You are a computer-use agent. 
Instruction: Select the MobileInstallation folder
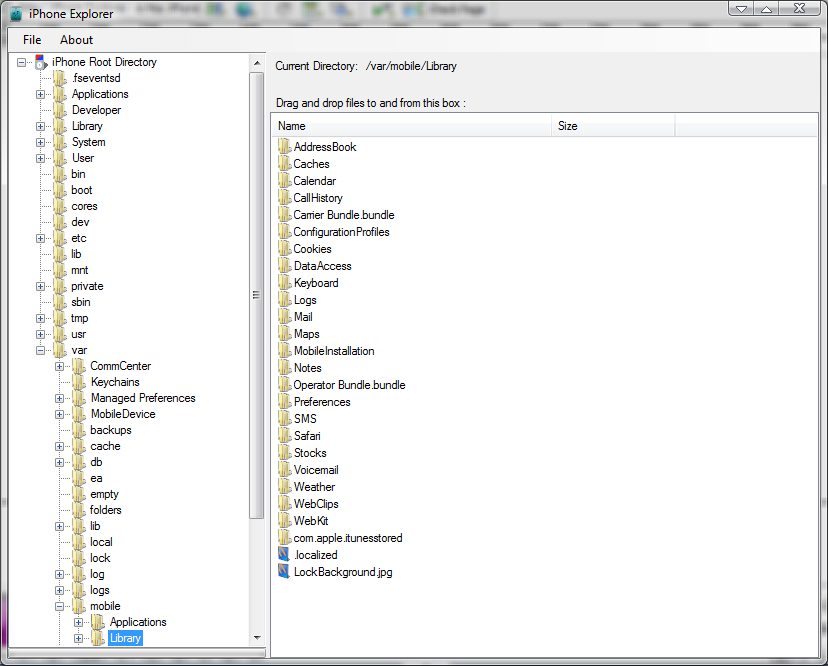pos(334,351)
